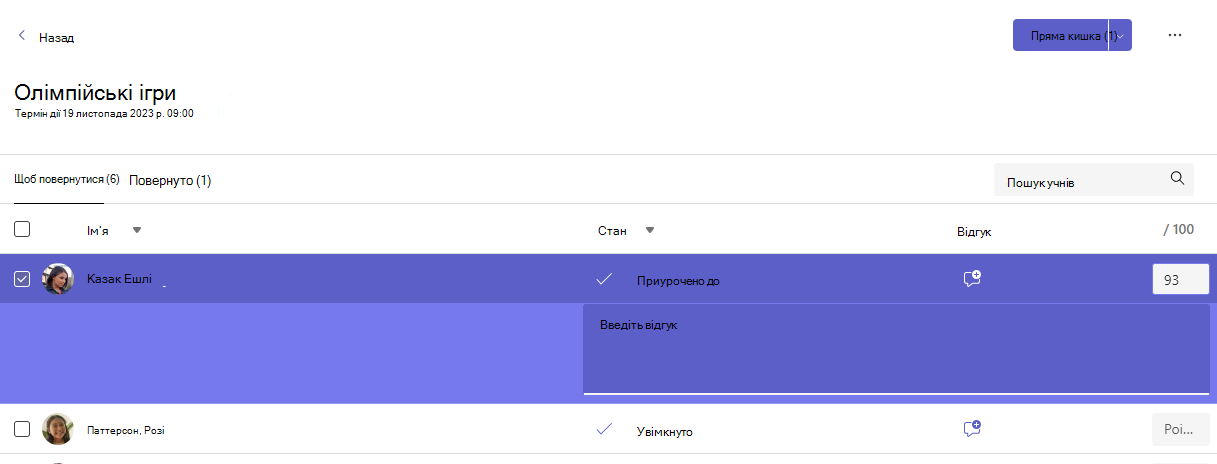Click the Введіть відгук feedback text box
1217x464 pixels.
pos(897,349)
